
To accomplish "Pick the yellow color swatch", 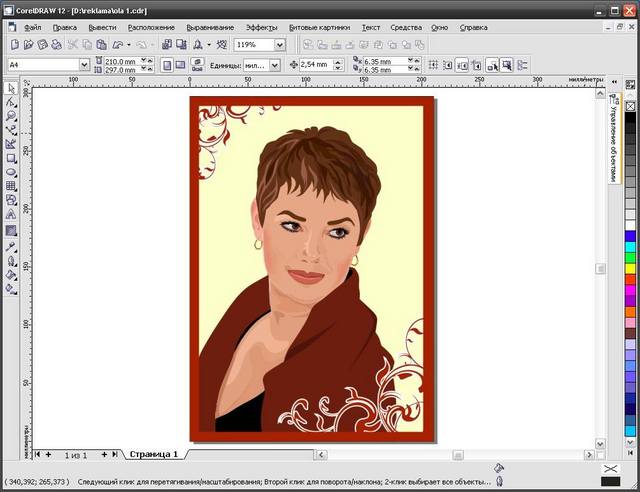I will (x=631, y=269).
